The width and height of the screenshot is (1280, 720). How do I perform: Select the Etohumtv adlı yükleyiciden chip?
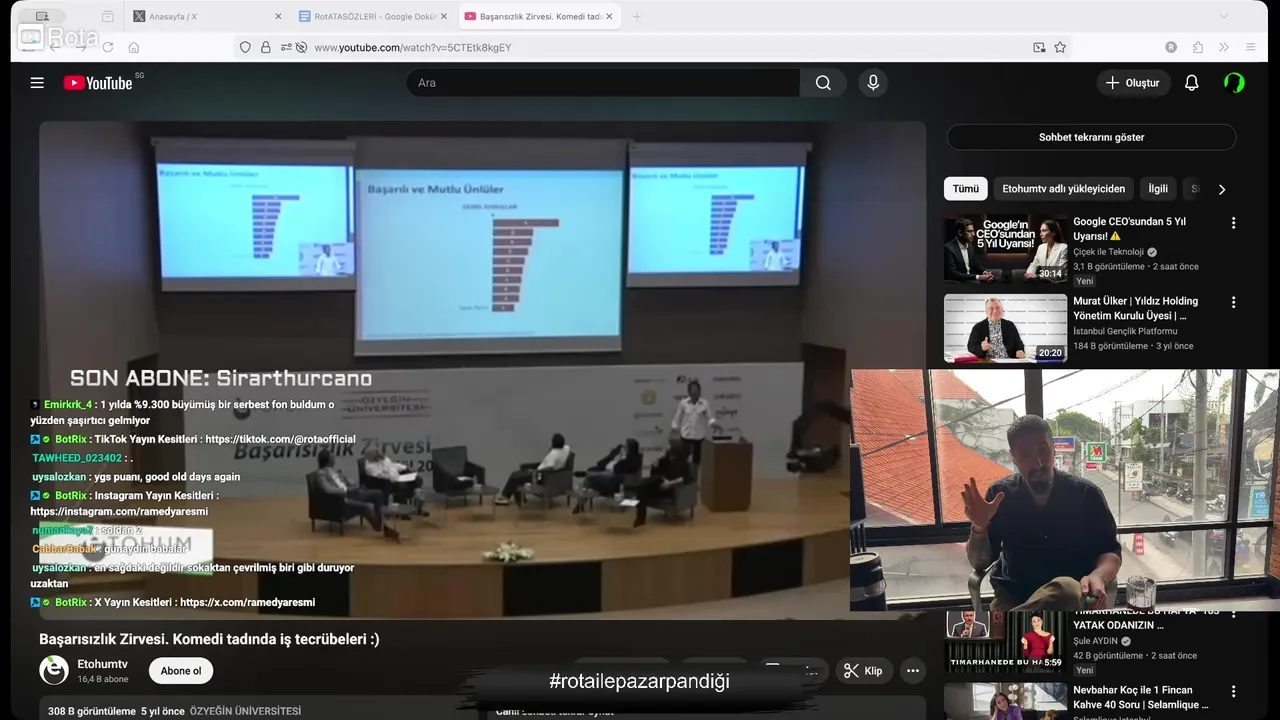[1063, 189]
